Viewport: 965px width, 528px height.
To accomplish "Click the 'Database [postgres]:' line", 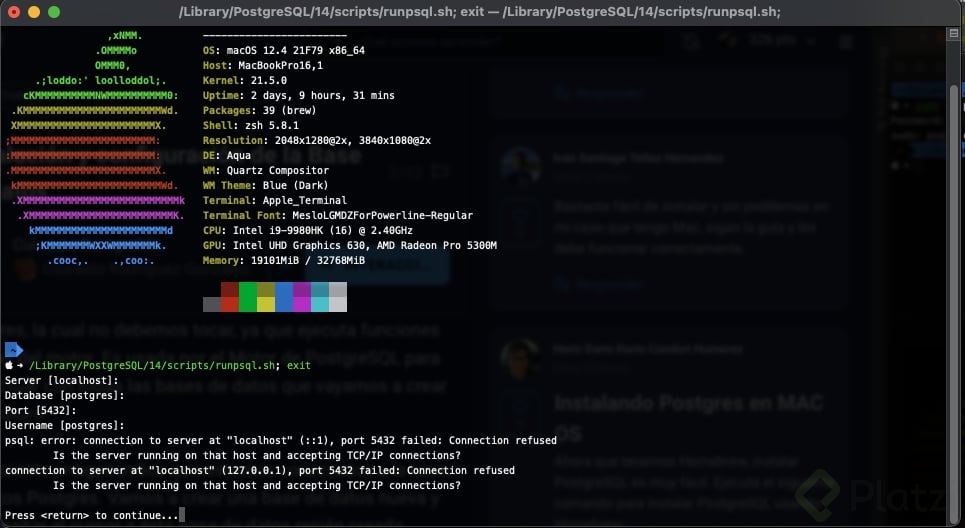I will (65, 395).
